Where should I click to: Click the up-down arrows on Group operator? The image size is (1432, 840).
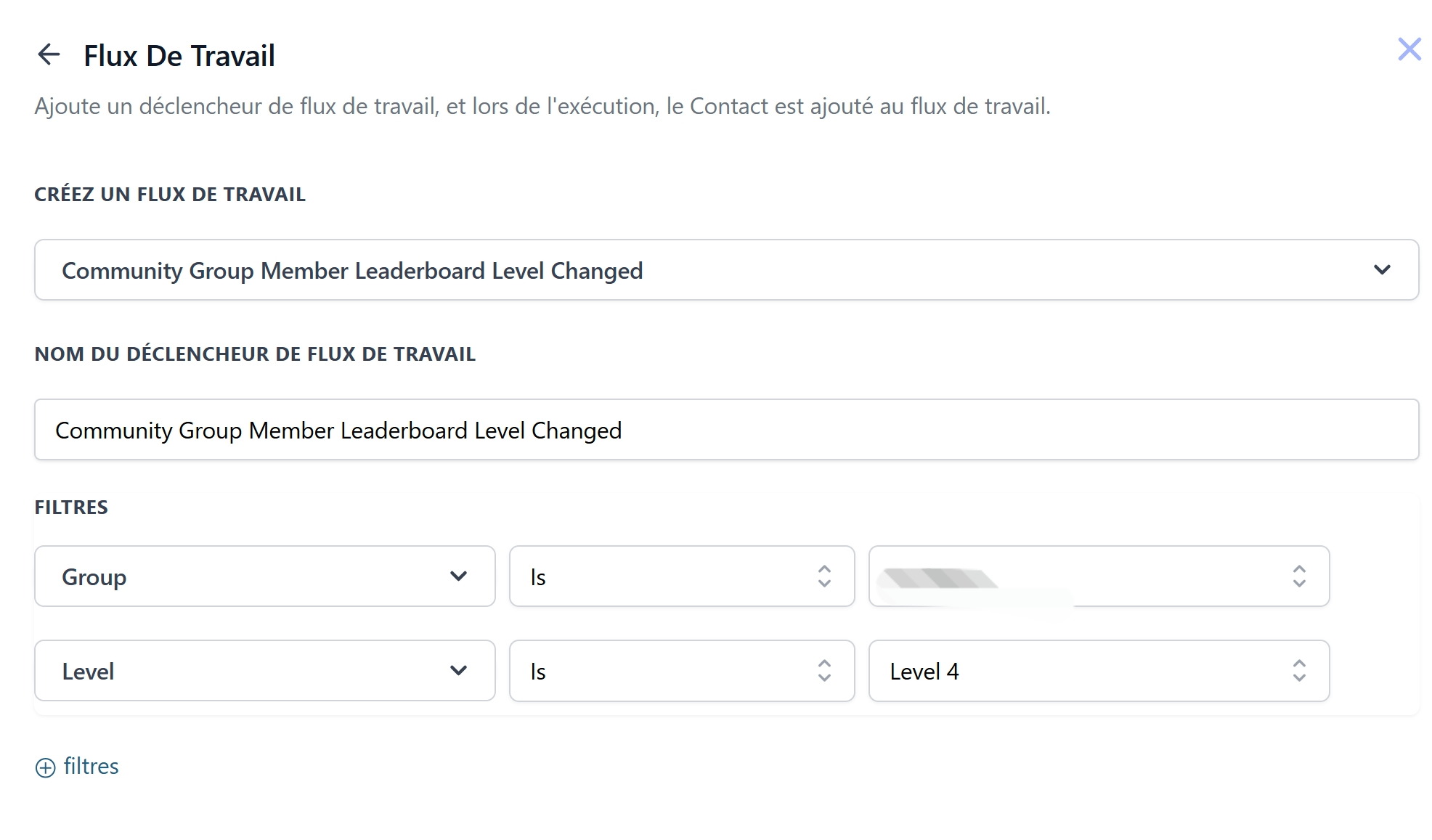coord(824,576)
